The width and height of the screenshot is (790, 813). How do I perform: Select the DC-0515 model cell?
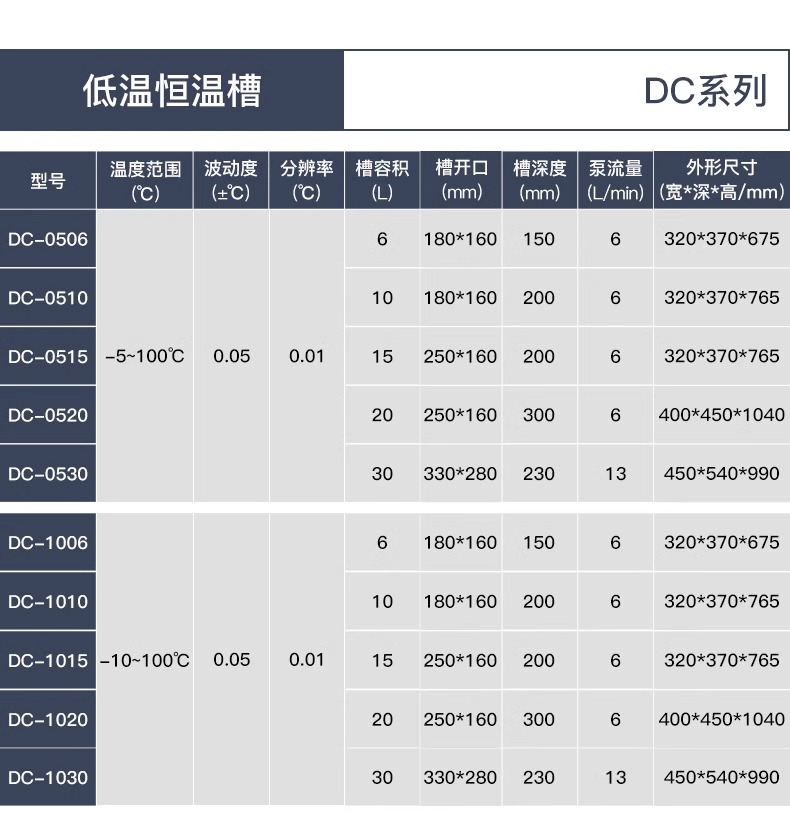(x=48, y=356)
